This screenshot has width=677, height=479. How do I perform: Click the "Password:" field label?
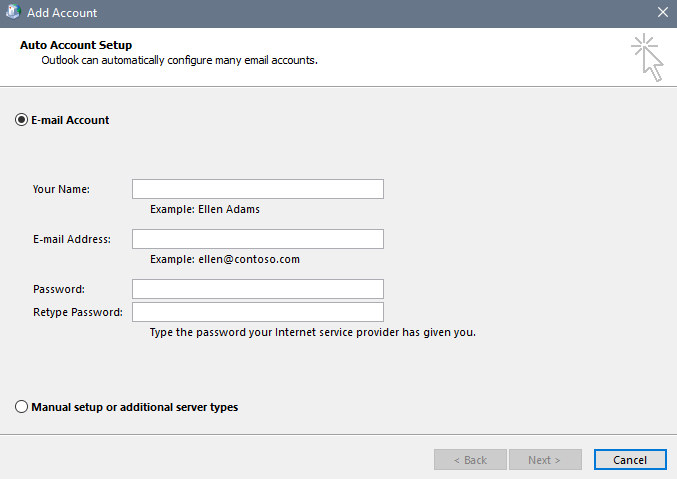[x=58, y=289]
